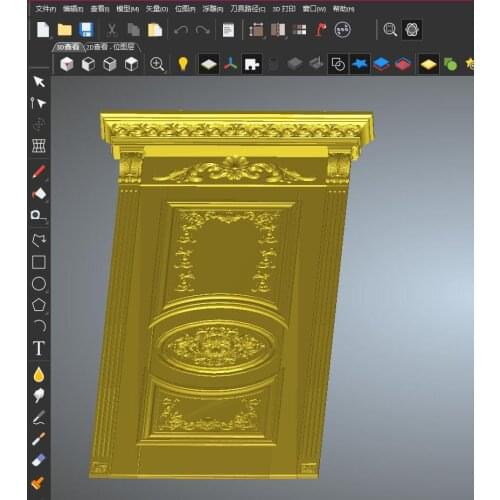The height and width of the screenshot is (500, 500).
Task: Select the knife carve sculpting tool
Action: tap(39, 417)
